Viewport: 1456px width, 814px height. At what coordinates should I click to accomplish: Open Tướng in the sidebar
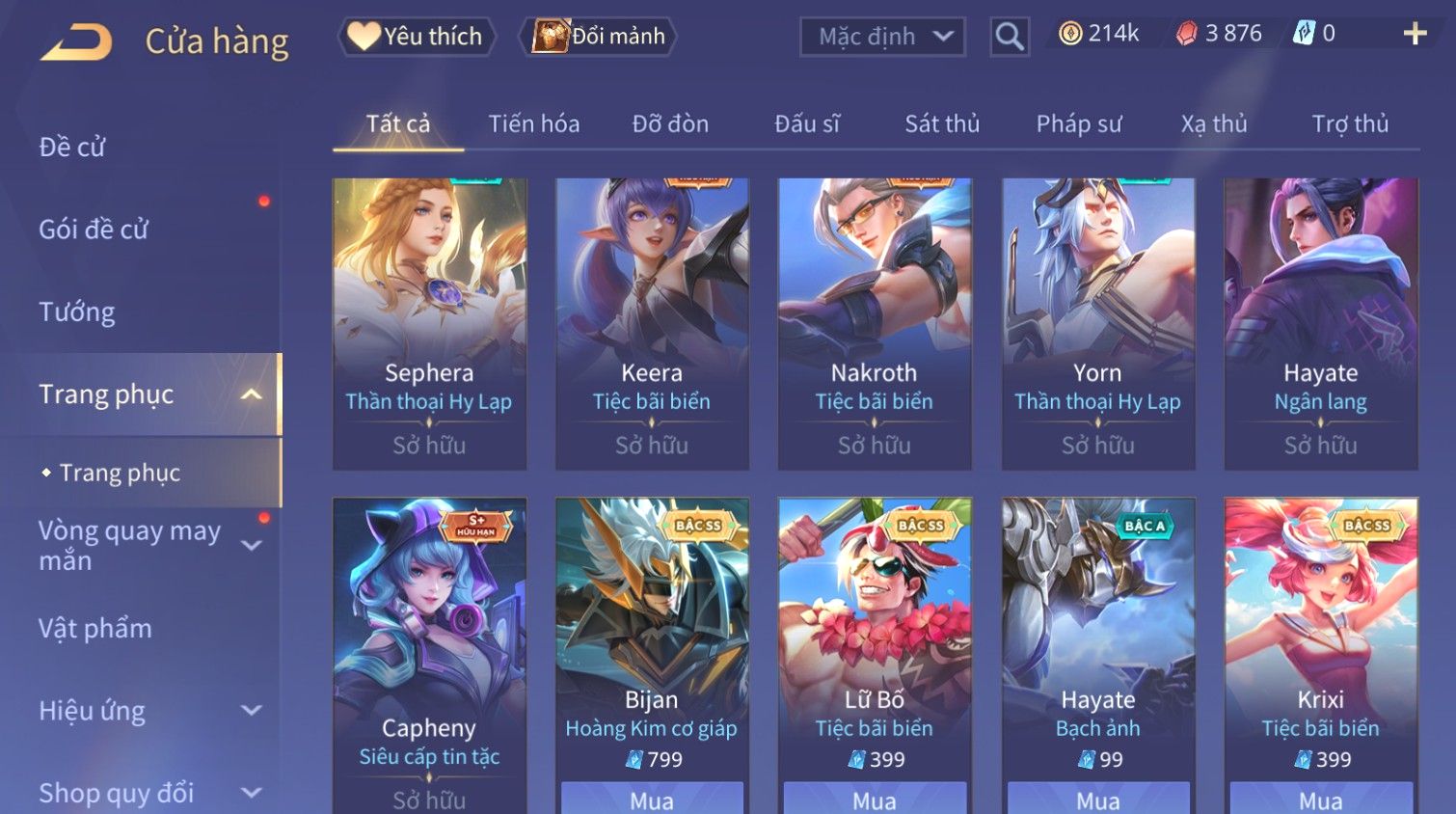click(77, 312)
